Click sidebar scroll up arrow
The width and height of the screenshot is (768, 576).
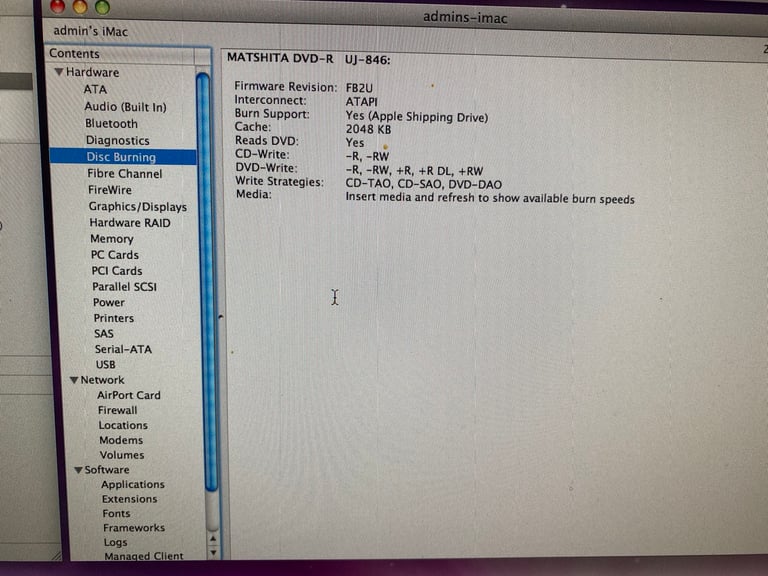click(x=213, y=539)
